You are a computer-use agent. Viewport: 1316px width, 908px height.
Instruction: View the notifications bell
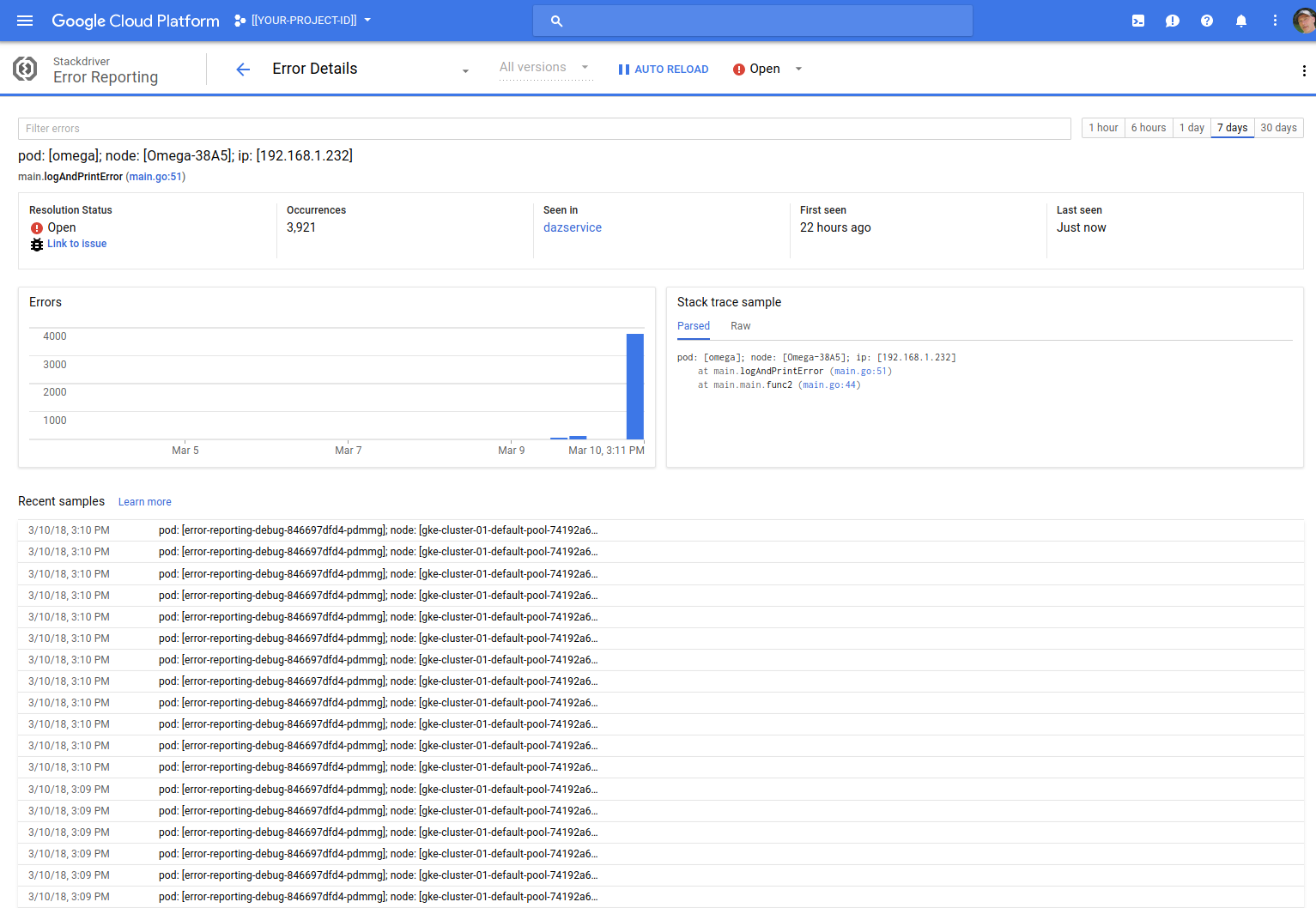(x=1240, y=20)
